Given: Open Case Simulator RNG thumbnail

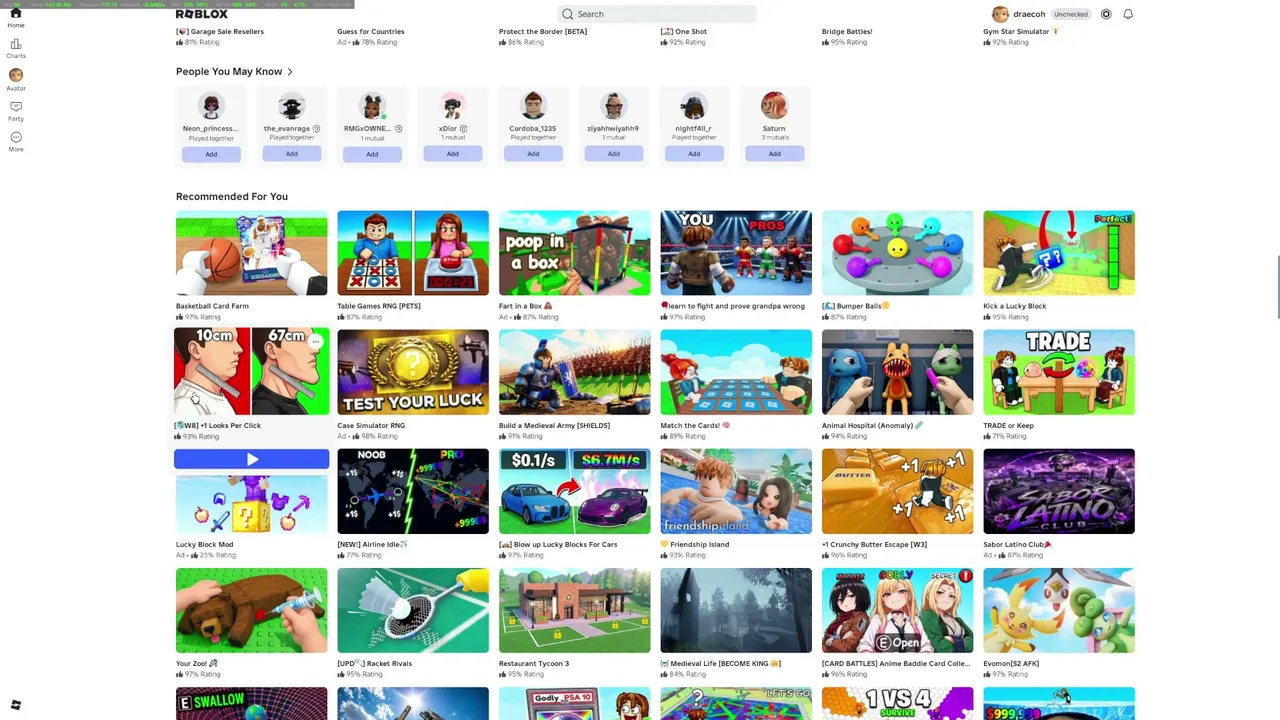Looking at the screenshot, I should [x=413, y=372].
